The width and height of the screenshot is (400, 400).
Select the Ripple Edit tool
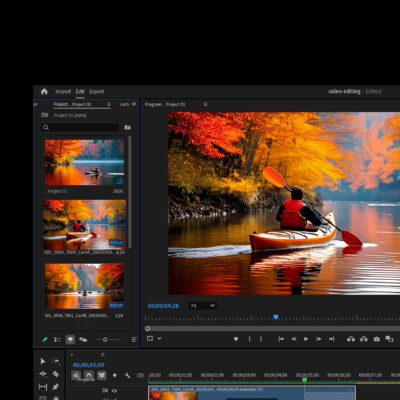pyautogui.click(x=43, y=374)
